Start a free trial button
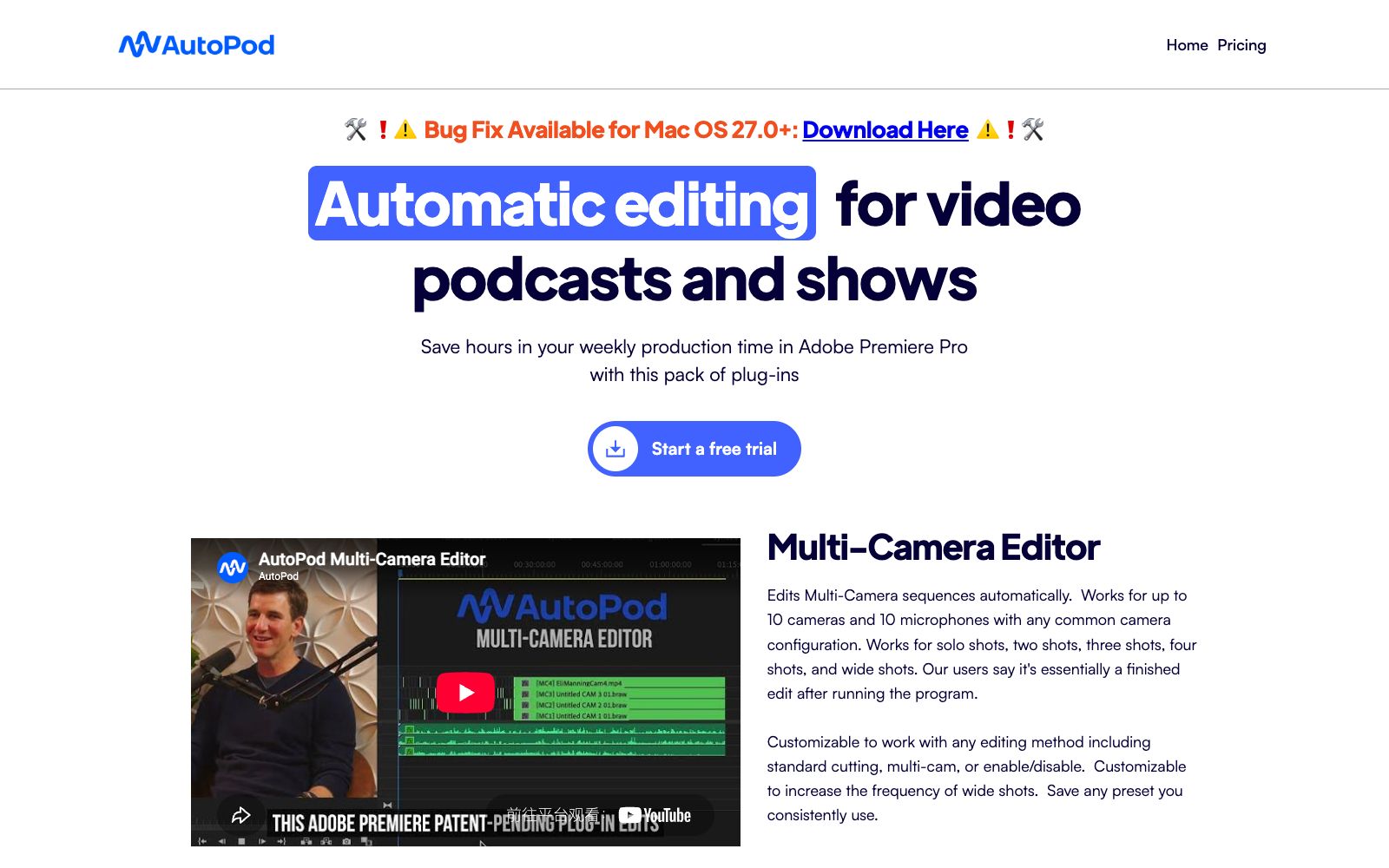 coord(694,449)
